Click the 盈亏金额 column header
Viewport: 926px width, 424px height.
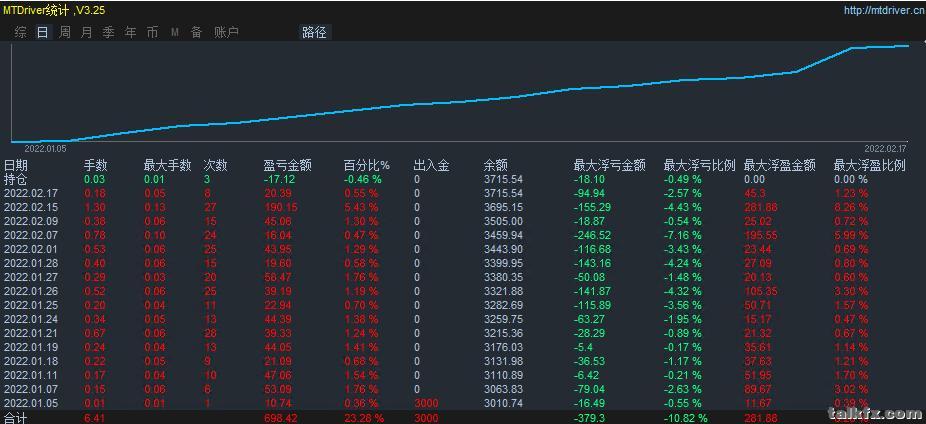288,165
